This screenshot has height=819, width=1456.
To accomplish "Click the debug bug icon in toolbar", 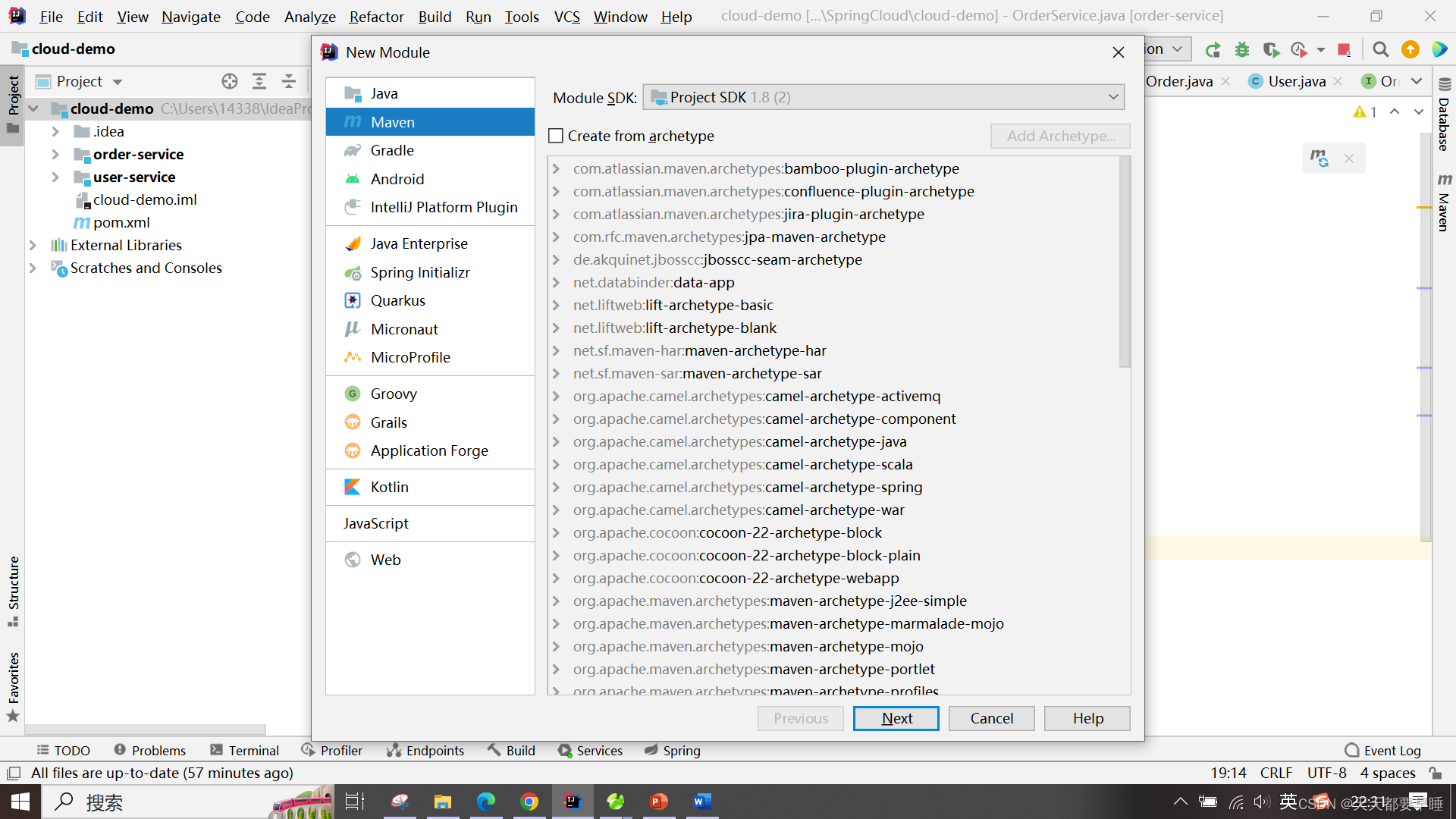I will click(x=1242, y=49).
